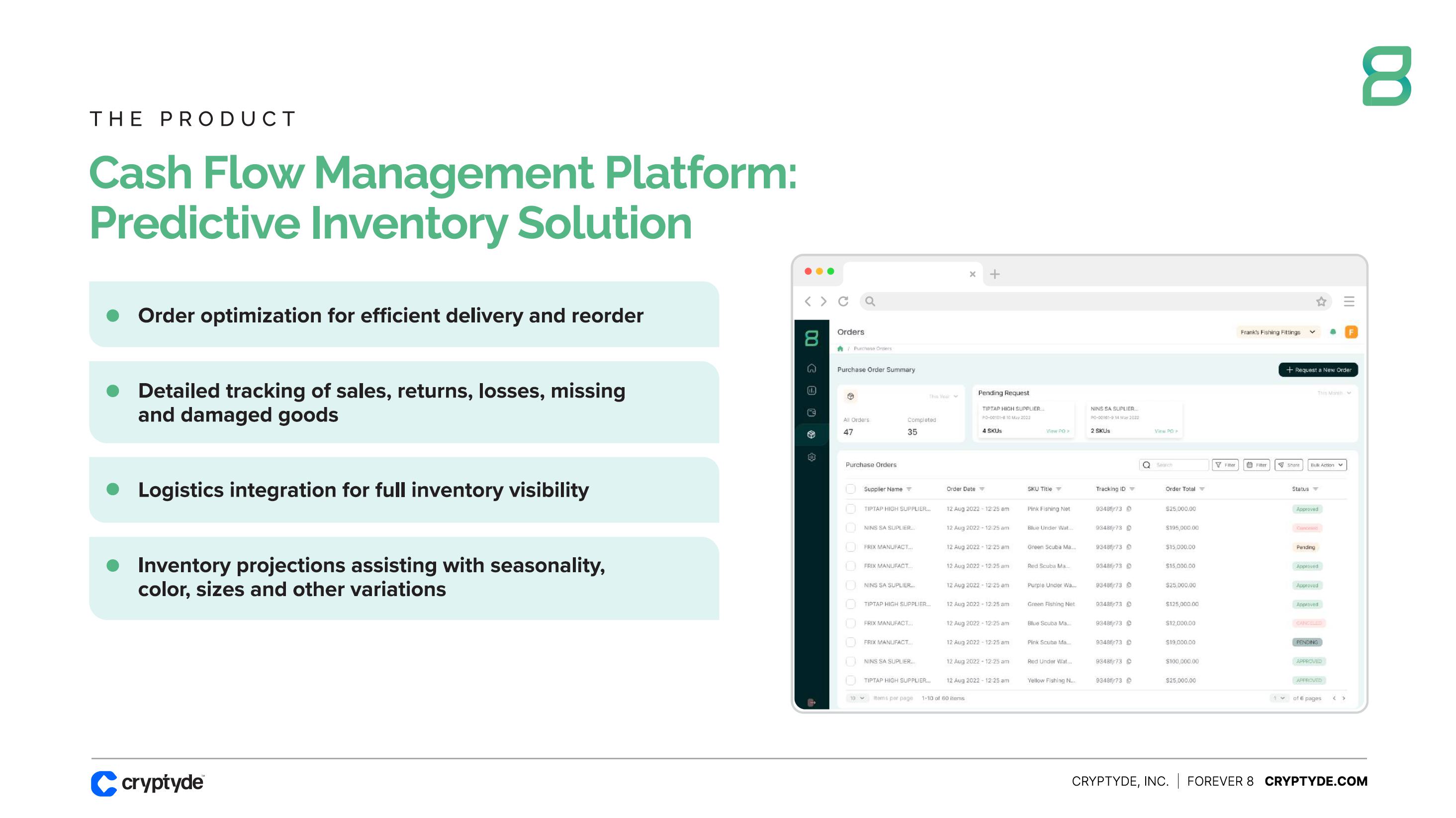Click the notification bell icon

pyautogui.click(x=1333, y=332)
